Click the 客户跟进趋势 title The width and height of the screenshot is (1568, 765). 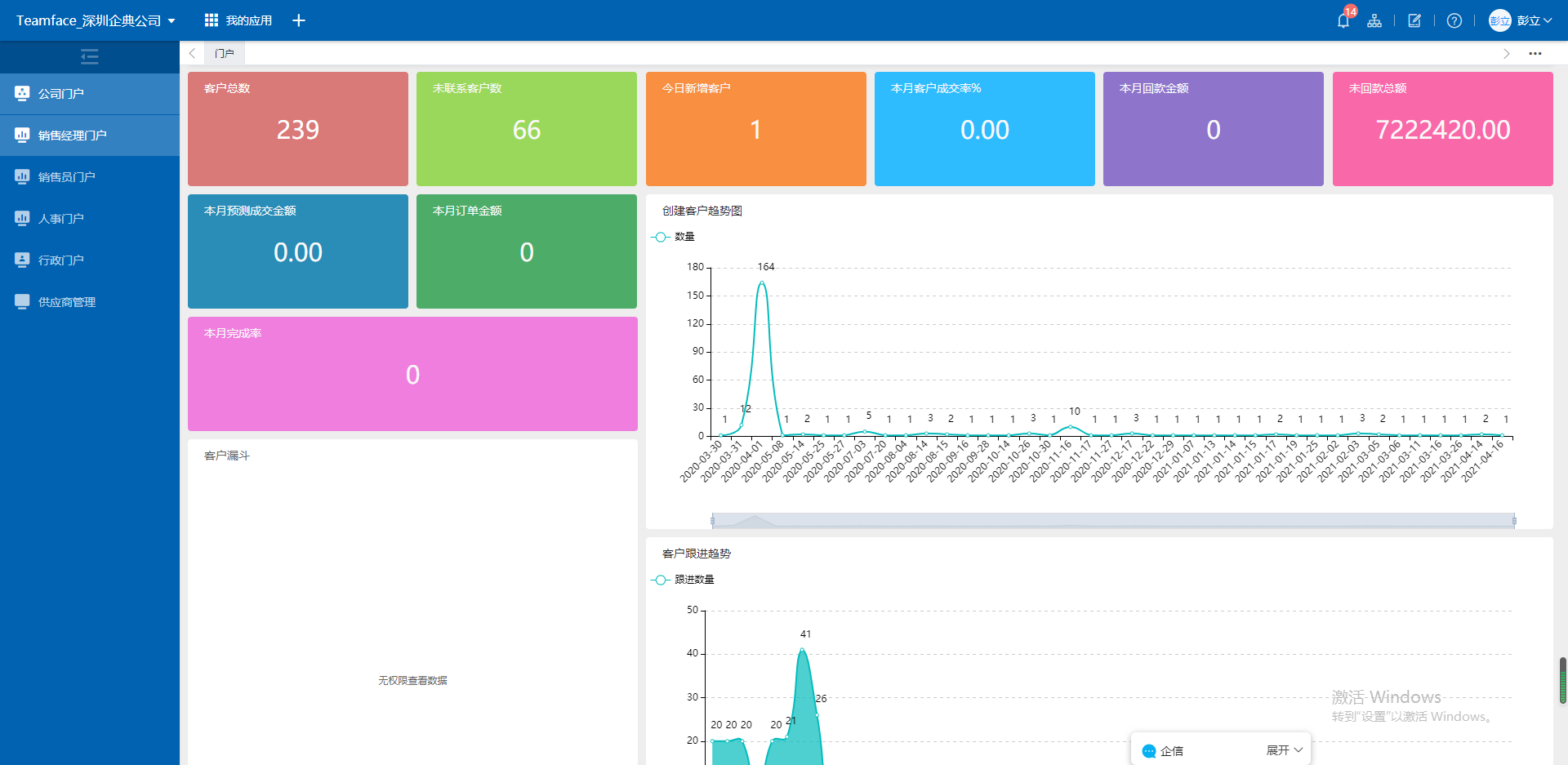click(x=696, y=554)
